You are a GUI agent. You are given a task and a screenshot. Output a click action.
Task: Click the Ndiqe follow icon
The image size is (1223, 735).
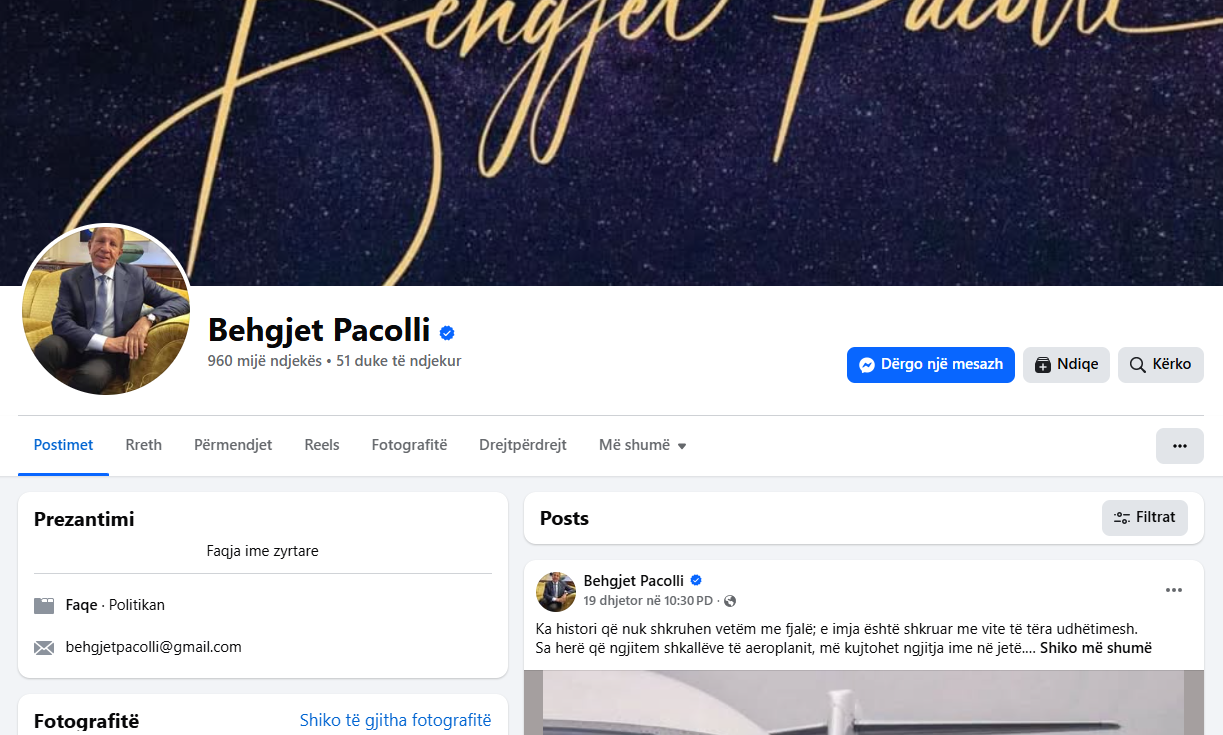point(1043,365)
